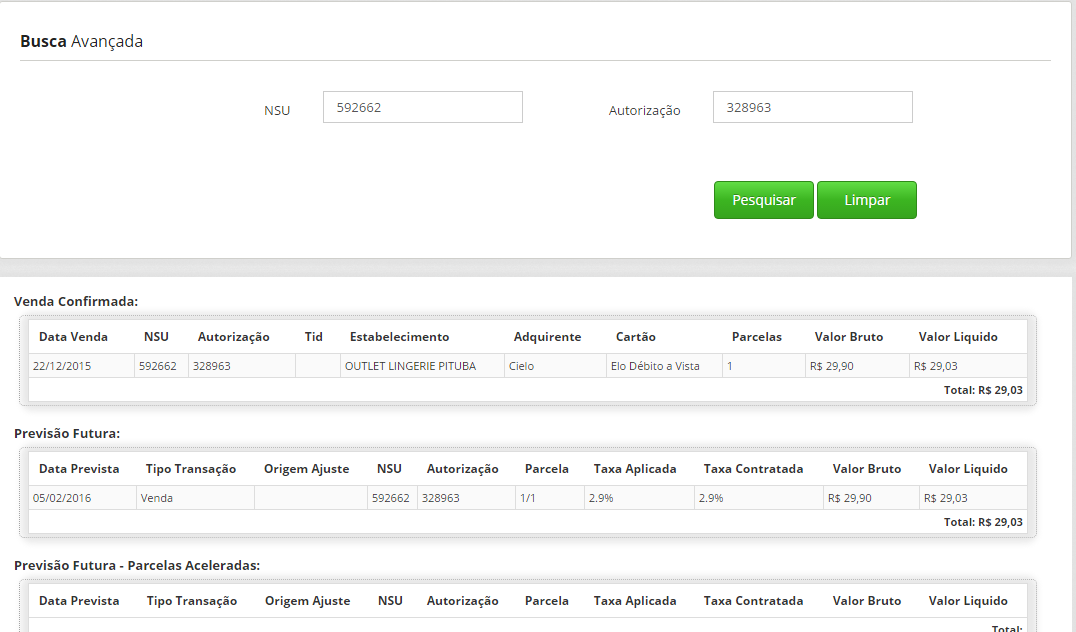
Task: Click NSU header in Venda Confirmada table
Action: pyautogui.click(x=156, y=337)
